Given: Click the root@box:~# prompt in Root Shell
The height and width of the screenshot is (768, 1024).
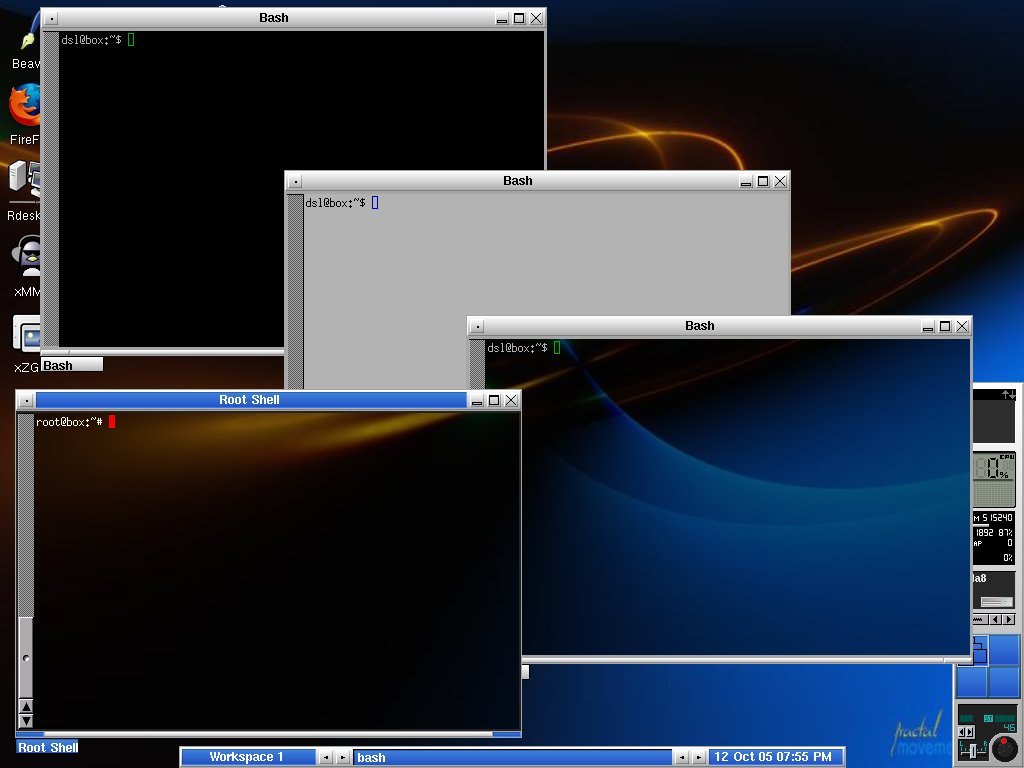Looking at the screenshot, I should [x=69, y=422].
